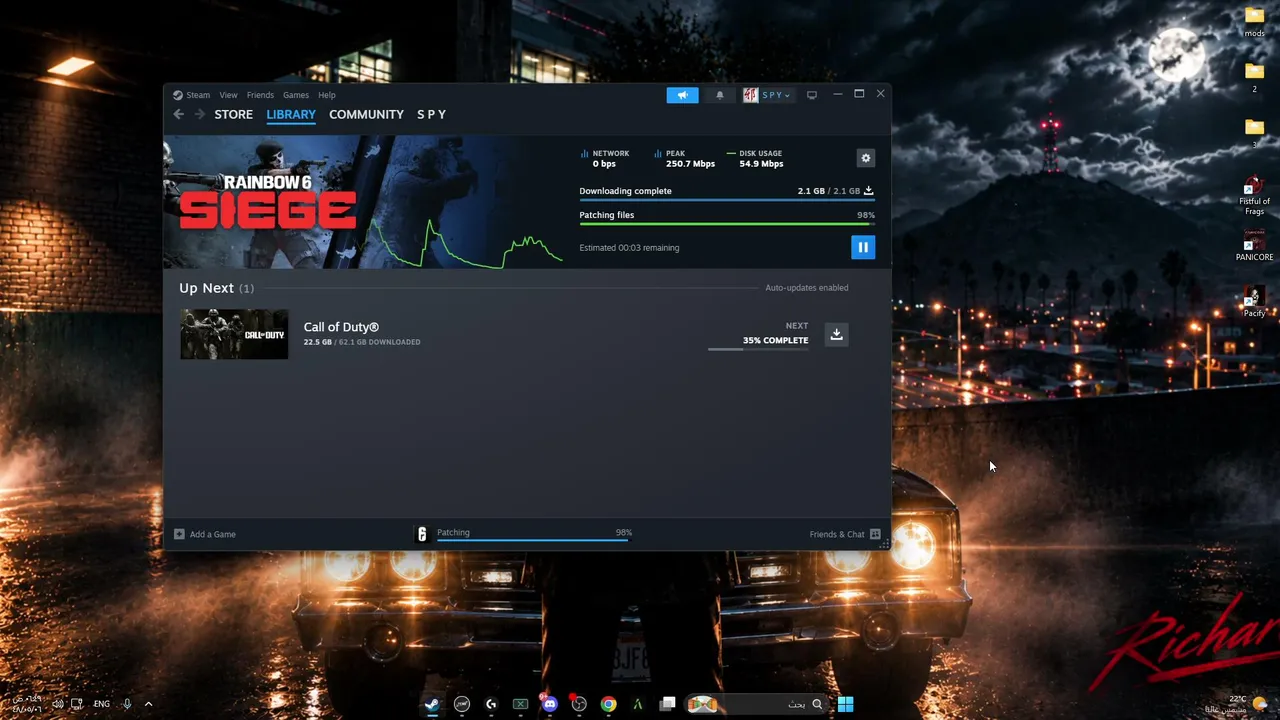Click the 'Auto-updates enabled' text

tap(807, 288)
